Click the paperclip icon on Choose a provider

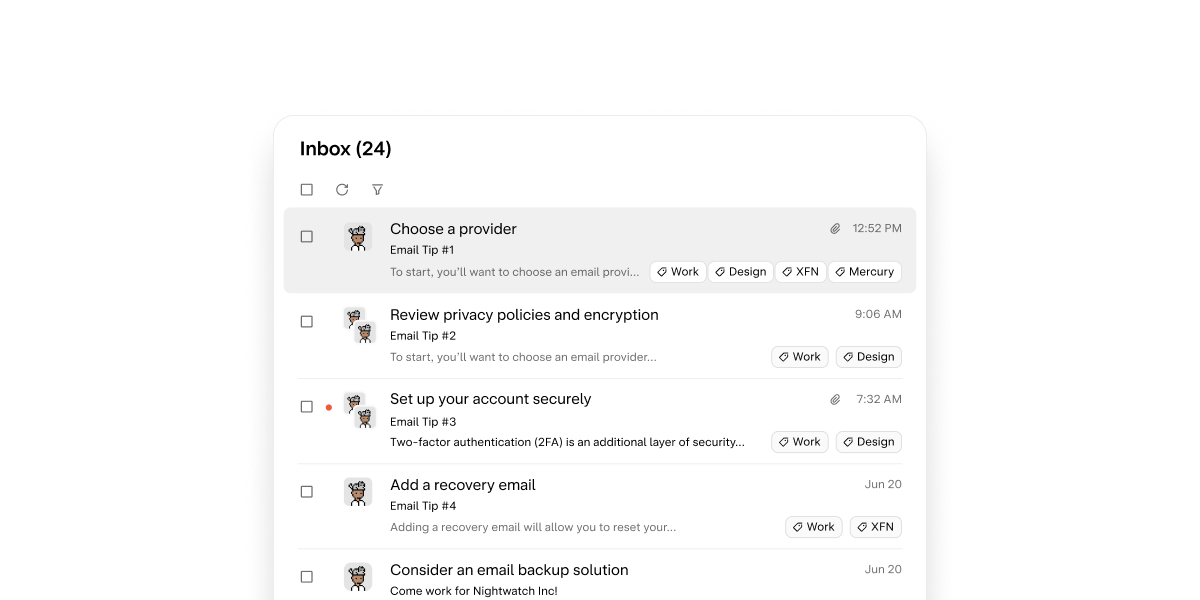point(836,228)
